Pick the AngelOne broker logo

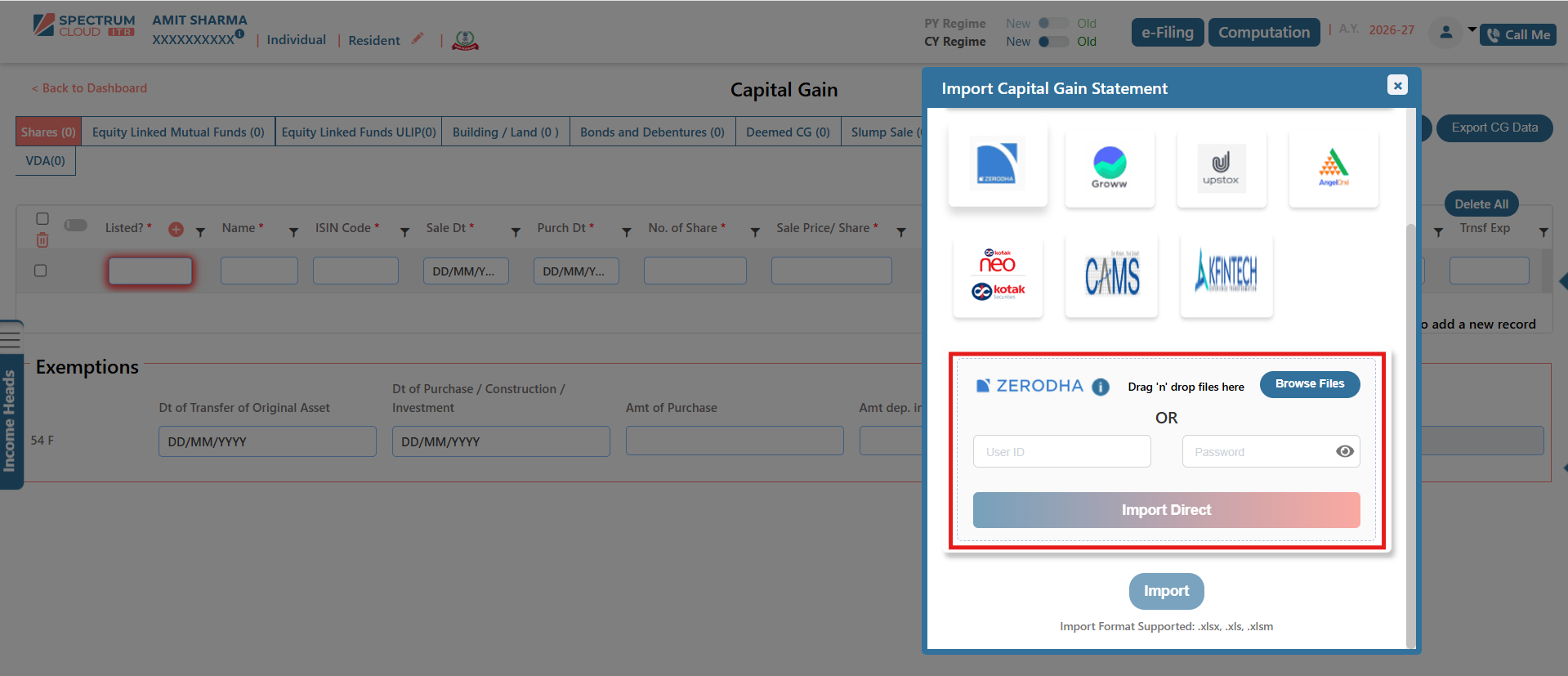1333,167
